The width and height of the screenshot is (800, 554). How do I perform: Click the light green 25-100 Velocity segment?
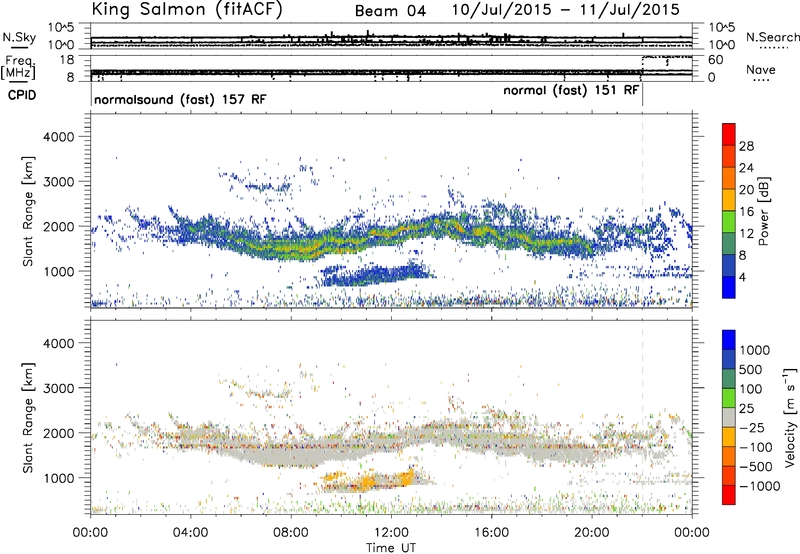point(729,397)
